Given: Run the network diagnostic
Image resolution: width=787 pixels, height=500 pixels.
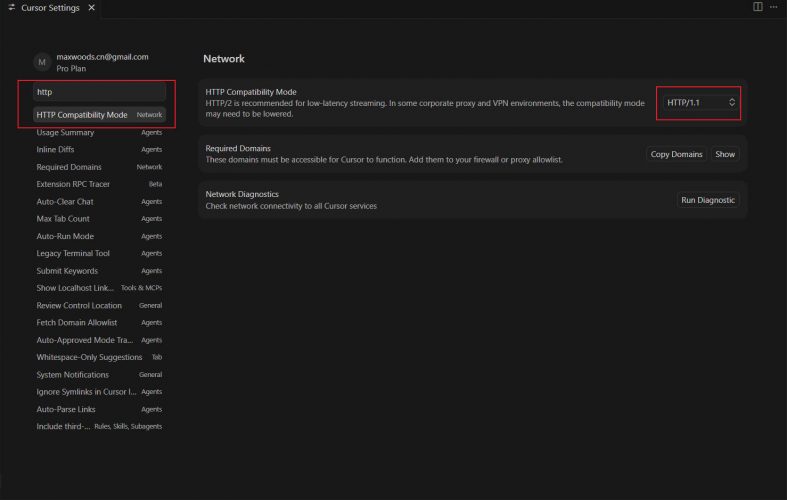Looking at the screenshot, I should click(x=708, y=200).
